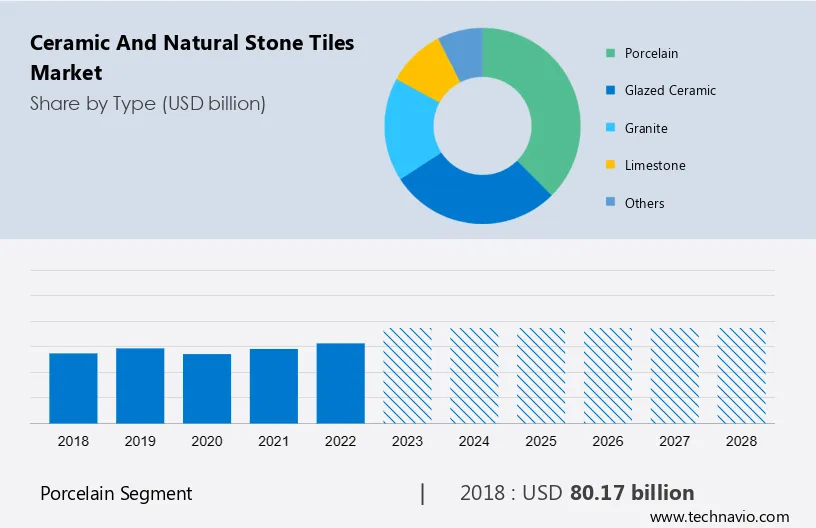Open the www.technavio.com link
Viewport: 816px width, 528px height.
720,517
